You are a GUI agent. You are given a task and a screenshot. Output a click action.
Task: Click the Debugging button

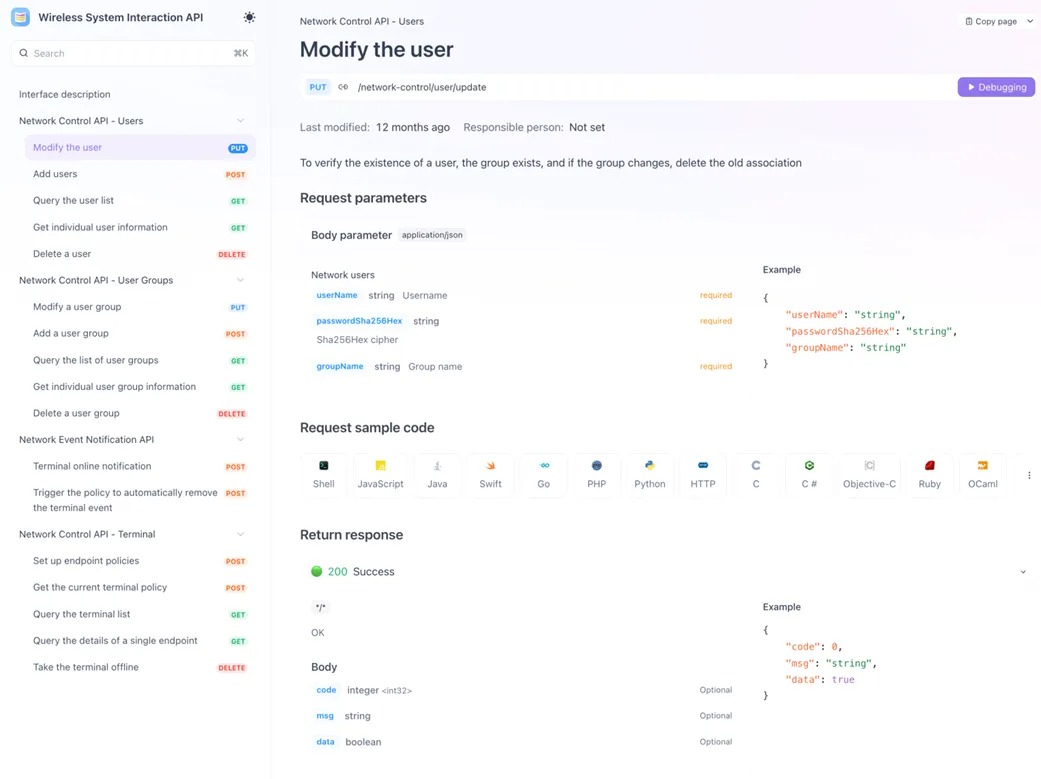995,87
